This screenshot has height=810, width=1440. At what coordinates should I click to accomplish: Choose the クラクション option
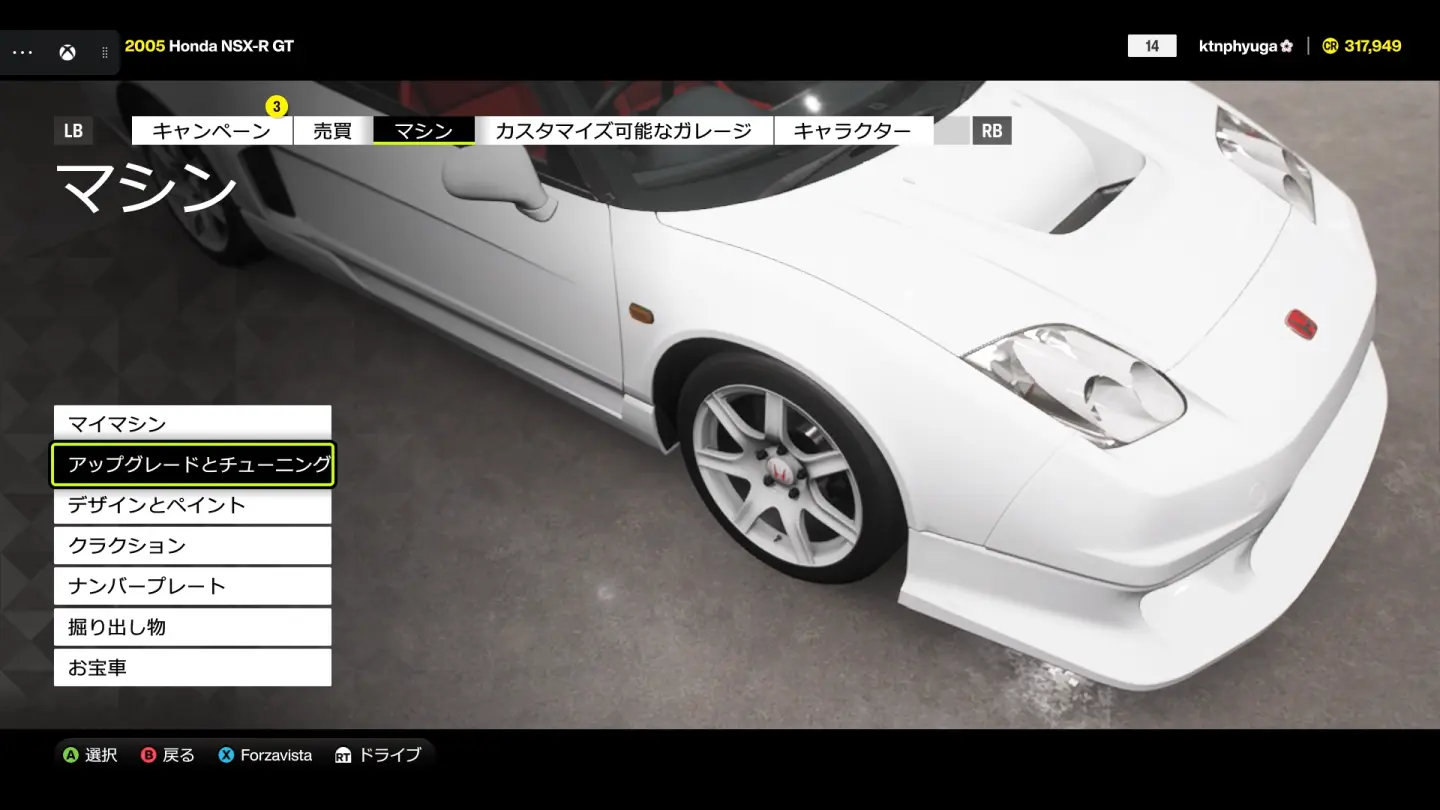[192, 546]
